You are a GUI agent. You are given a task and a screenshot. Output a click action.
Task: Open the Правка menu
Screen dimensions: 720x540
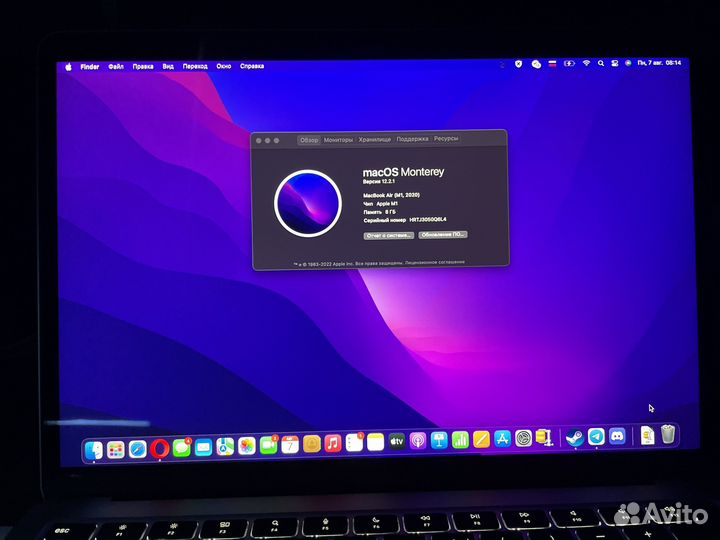pos(143,67)
